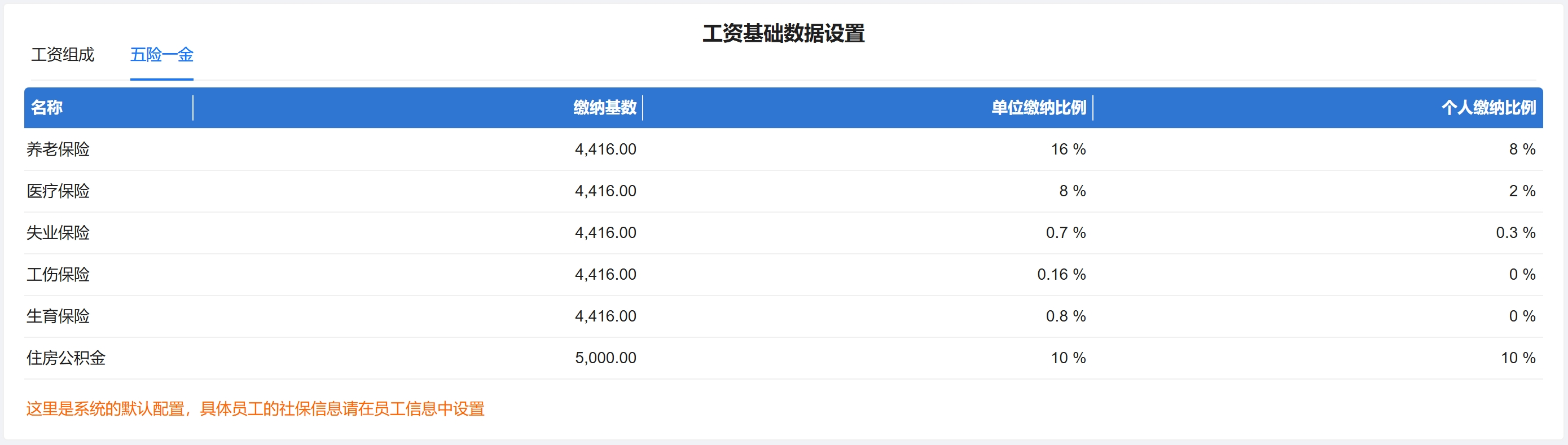Viewport: 1568px width, 445px height.
Task: Select the 住房公积金 row name
Action: pos(66,358)
